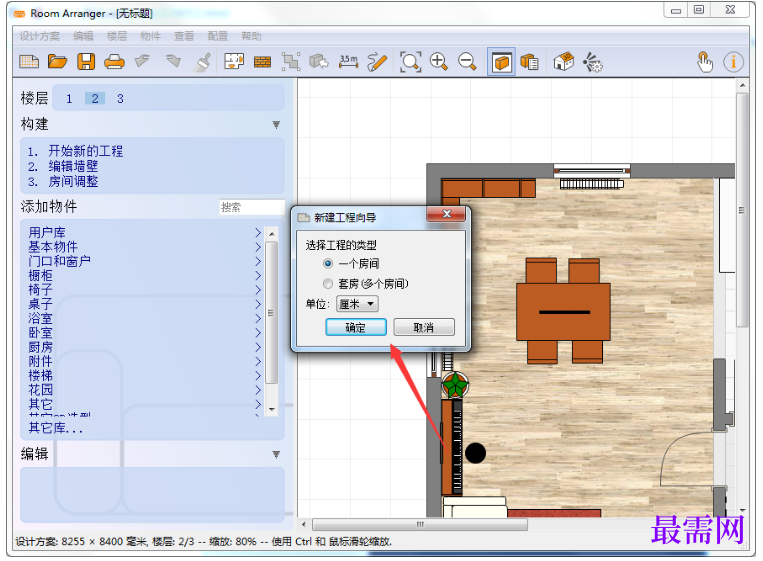Image resolution: width=763 pixels, height=561 pixels.
Task: Click the New project toolbar icon
Action: tap(29, 62)
